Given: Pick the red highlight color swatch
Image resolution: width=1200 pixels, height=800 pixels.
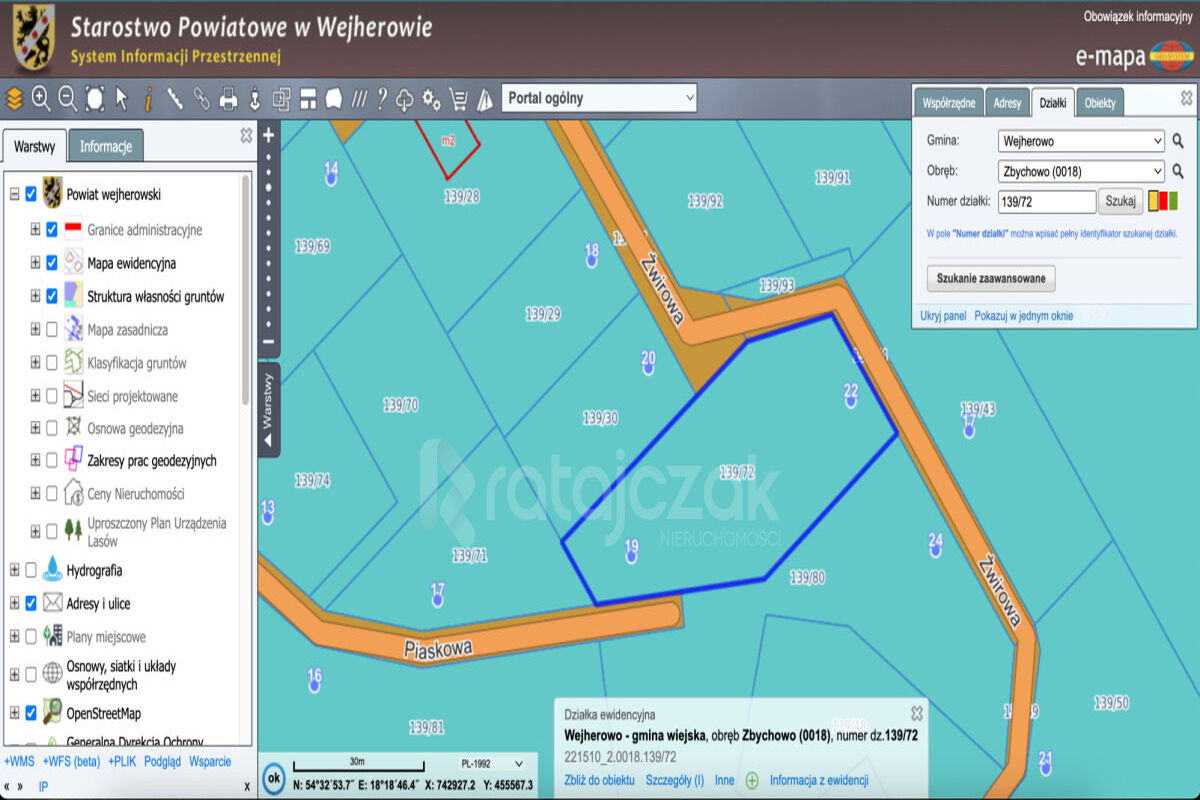Looking at the screenshot, I should 1163,201.
